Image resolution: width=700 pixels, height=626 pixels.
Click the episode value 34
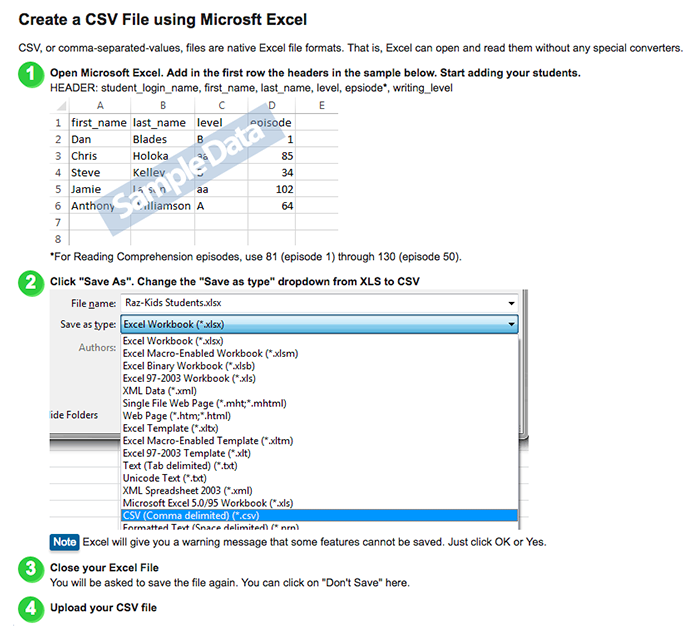(271, 173)
